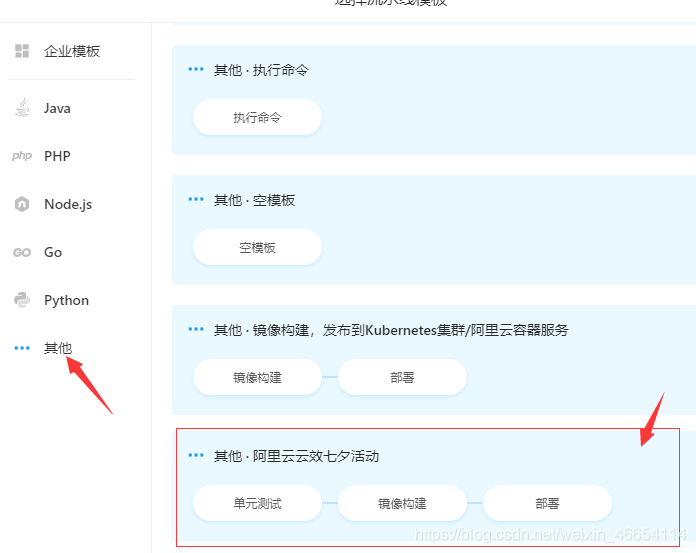
Task: Click dots icon on 阿里云云效七夕活动 card
Action: click(196, 455)
